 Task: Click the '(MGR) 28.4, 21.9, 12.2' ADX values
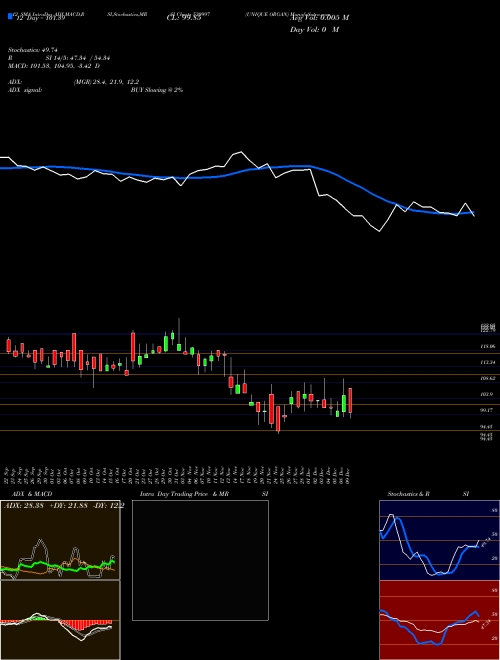click(106, 82)
